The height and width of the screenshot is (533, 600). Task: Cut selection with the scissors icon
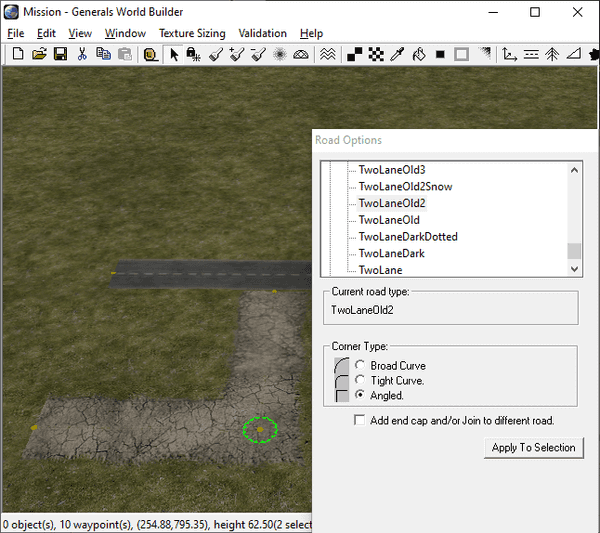[82, 54]
